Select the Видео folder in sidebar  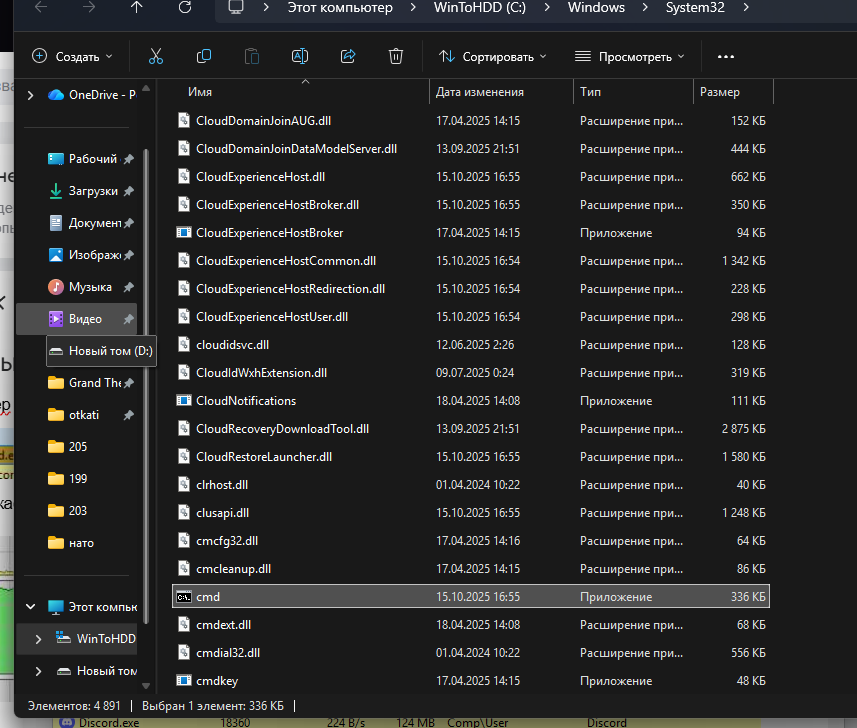tap(85, 319)
